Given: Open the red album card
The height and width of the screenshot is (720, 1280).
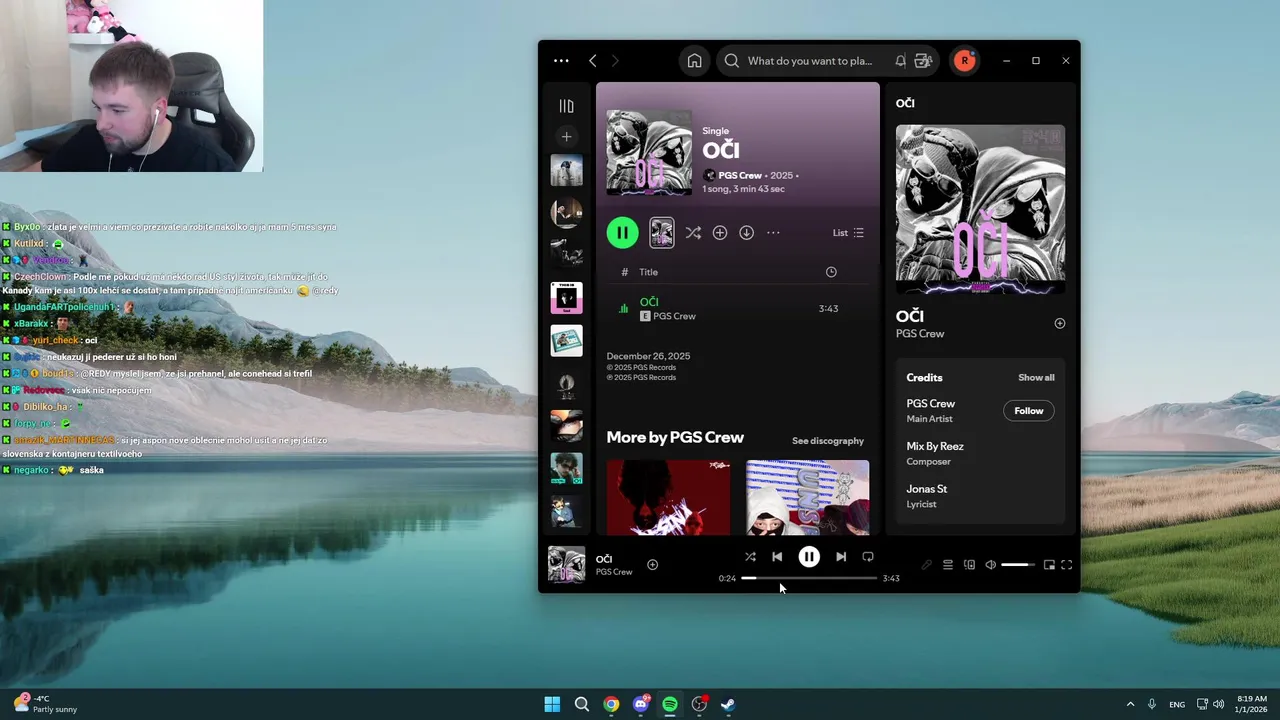Looking at the screenshot, I should click(669, 497).
